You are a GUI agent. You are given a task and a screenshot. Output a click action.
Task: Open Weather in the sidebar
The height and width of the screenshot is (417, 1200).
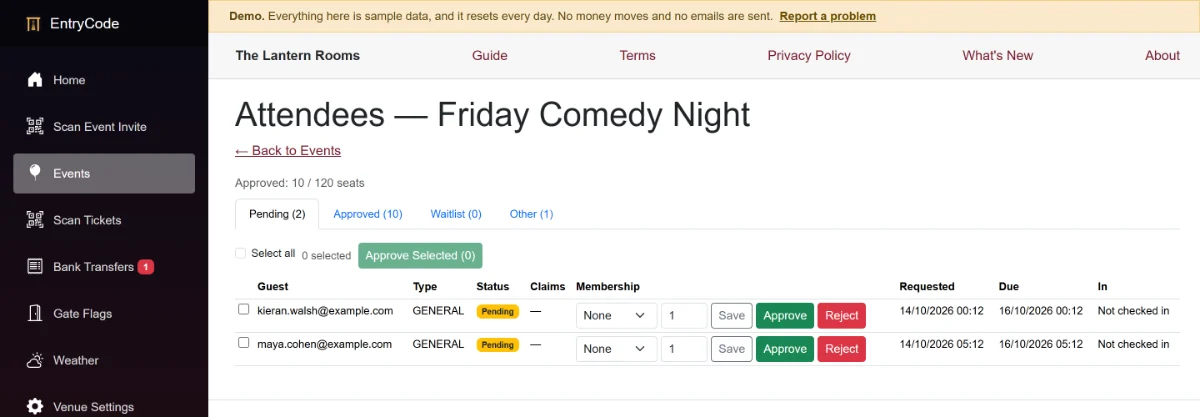104,360
